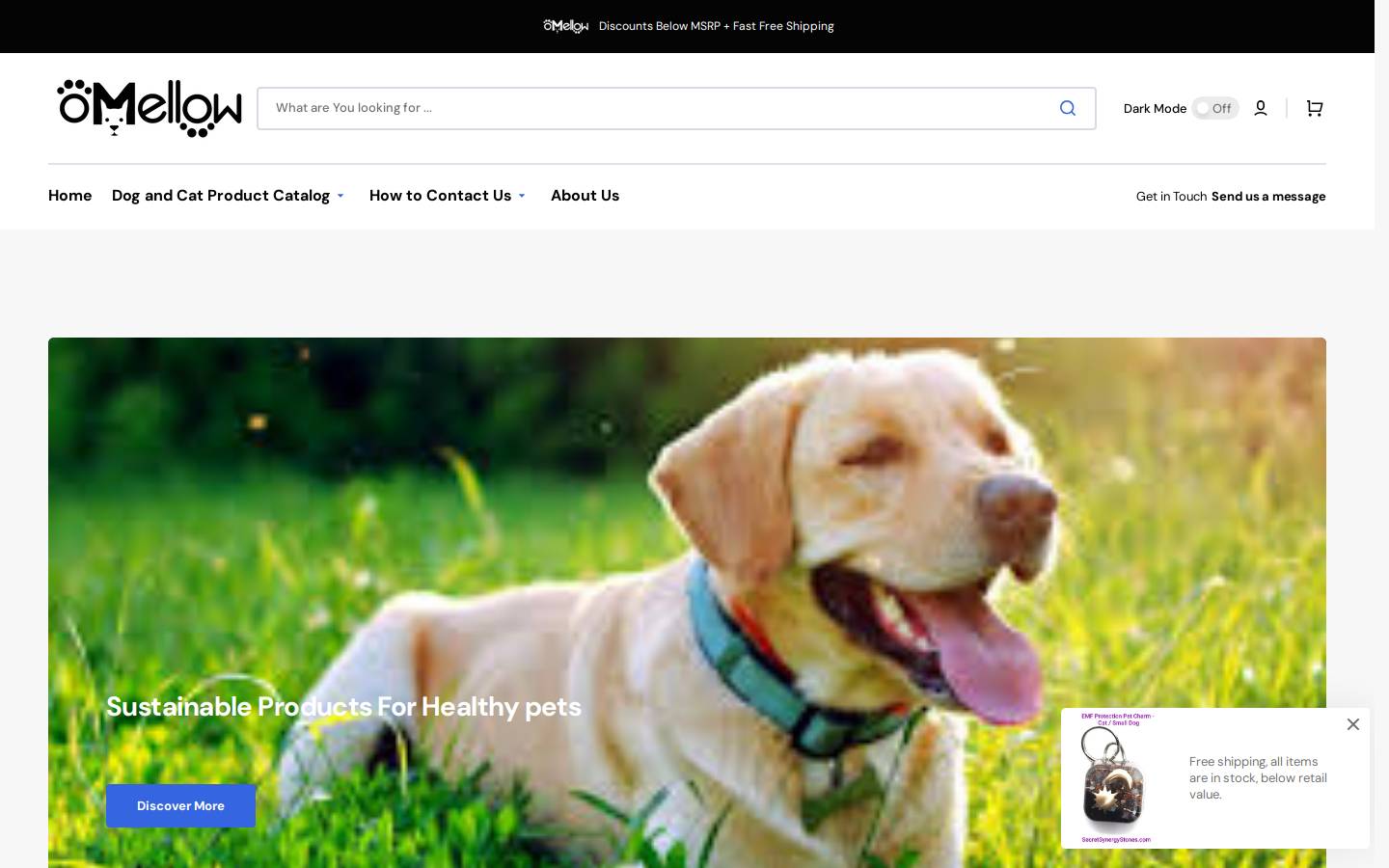Click Send us a message link

[1268, 196]
